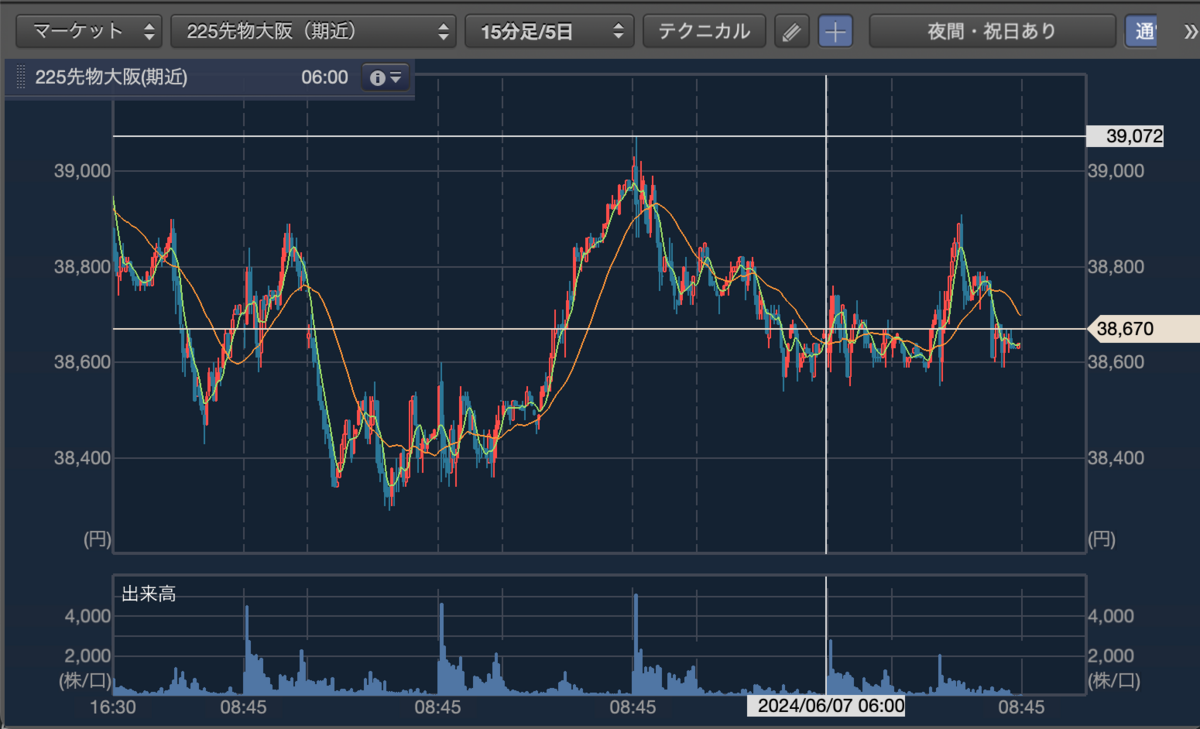Click the left axis 38,600 value
Image resolution: width=1200 pixels, height=729 pixels.
click(x=81, y=362)
